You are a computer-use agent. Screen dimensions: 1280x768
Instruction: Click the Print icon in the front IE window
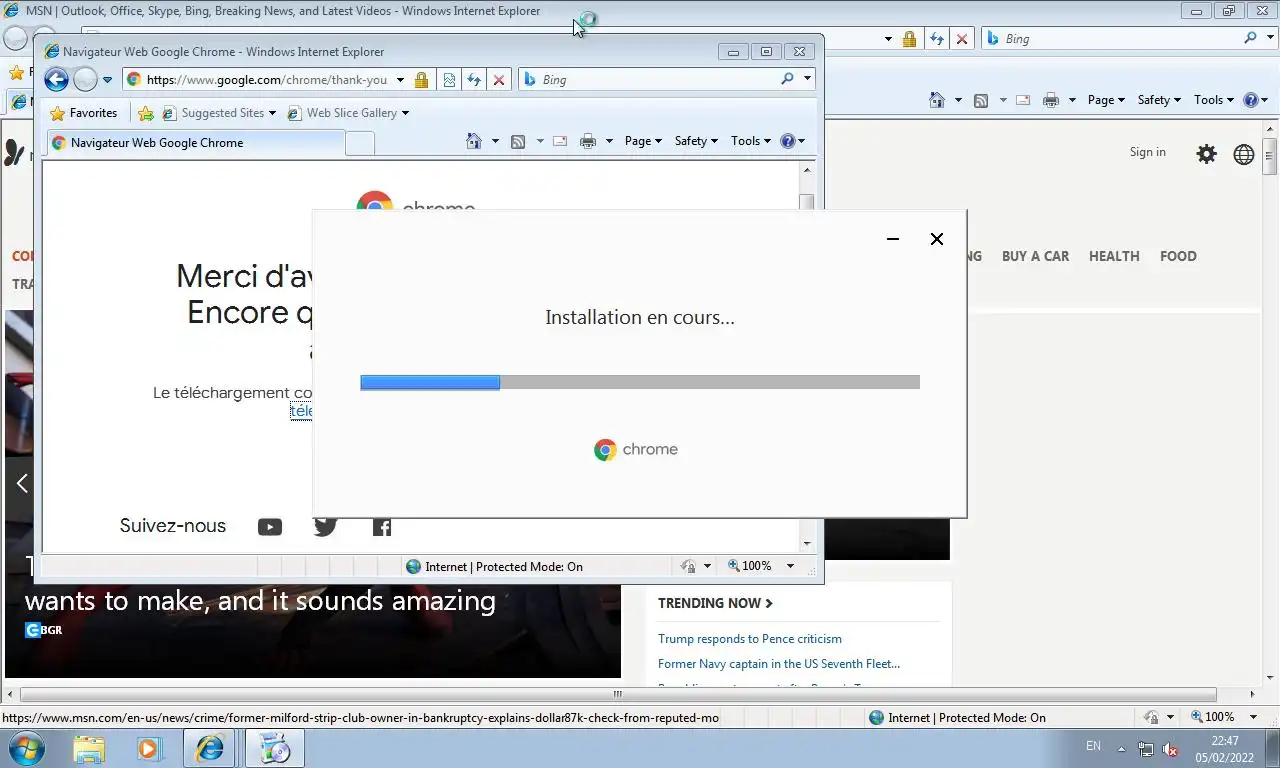click(588, 141)
